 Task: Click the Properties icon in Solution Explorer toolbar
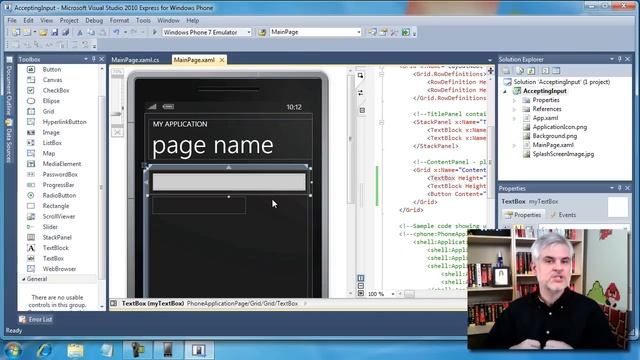(x=507, y=71)
